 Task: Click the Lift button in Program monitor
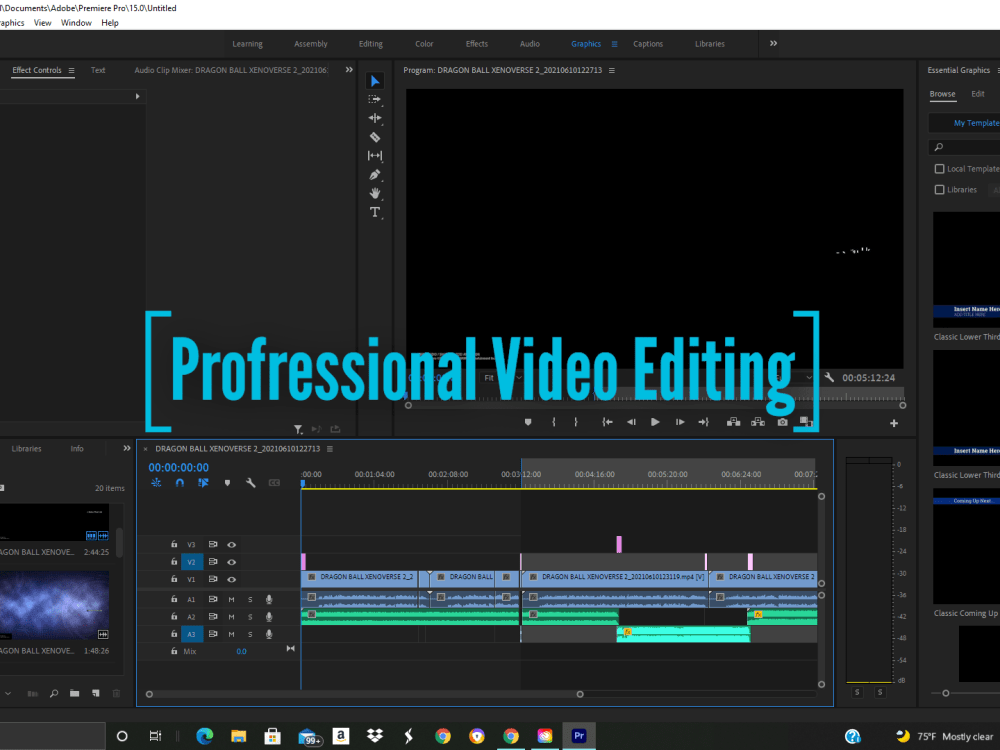[x=733, y=422]
